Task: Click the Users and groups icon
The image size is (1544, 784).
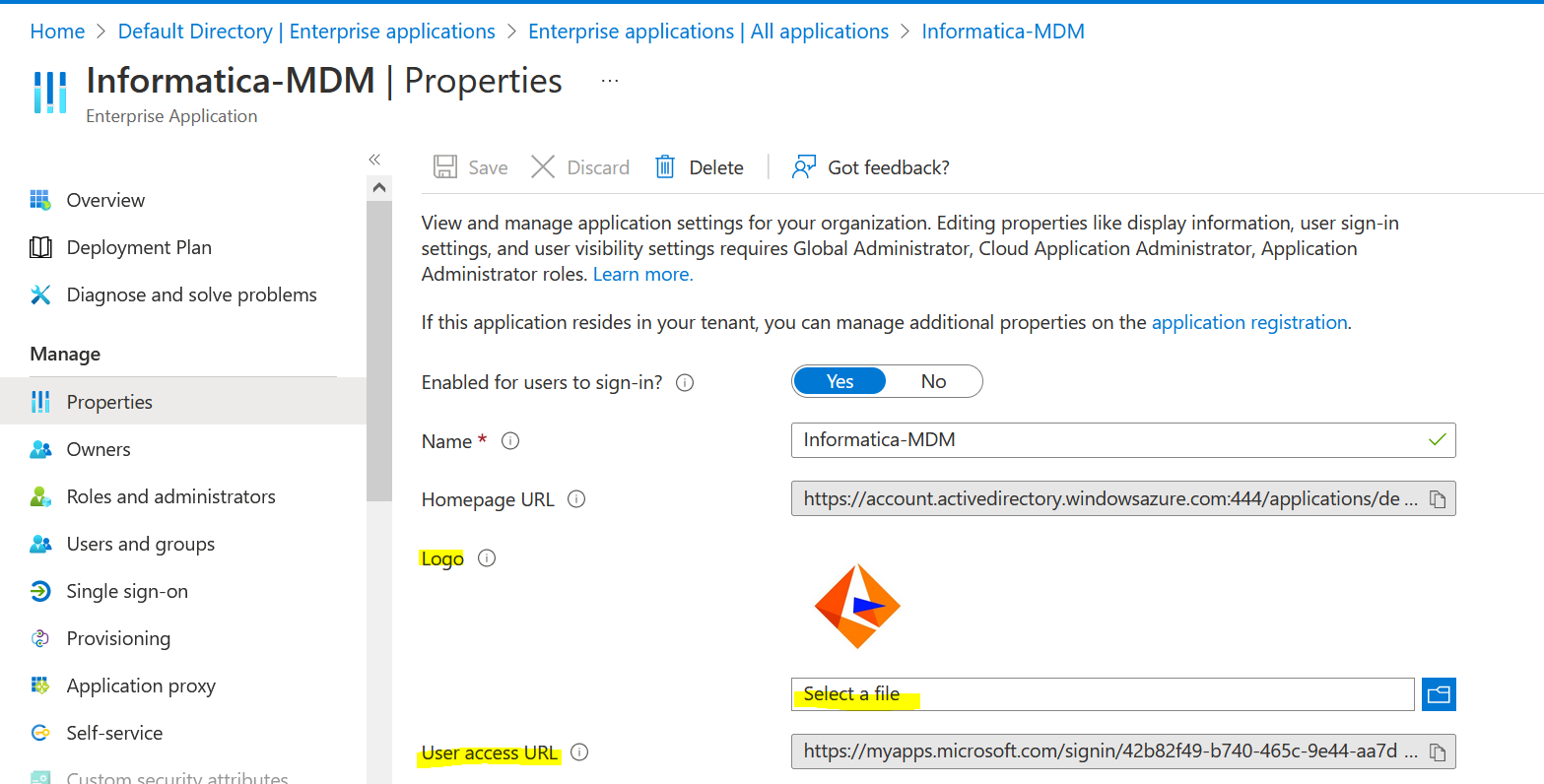Action: point(40,544)
